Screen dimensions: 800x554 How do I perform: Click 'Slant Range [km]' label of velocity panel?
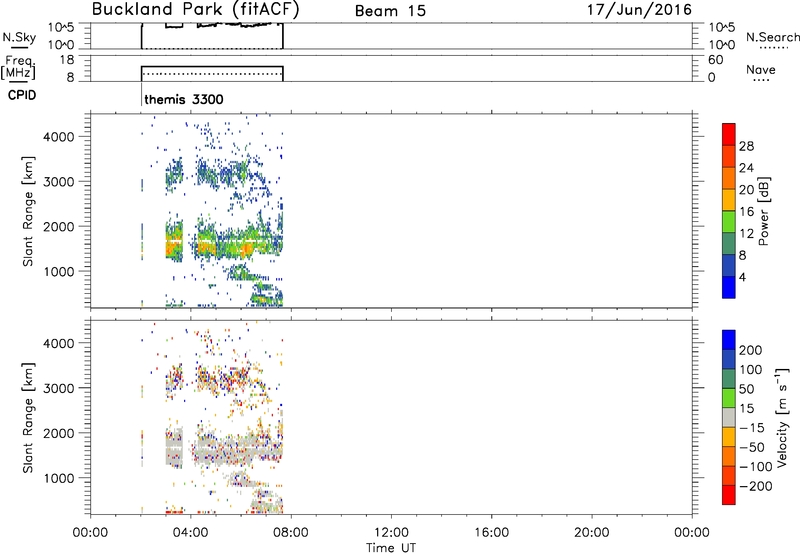coord(28,417)
